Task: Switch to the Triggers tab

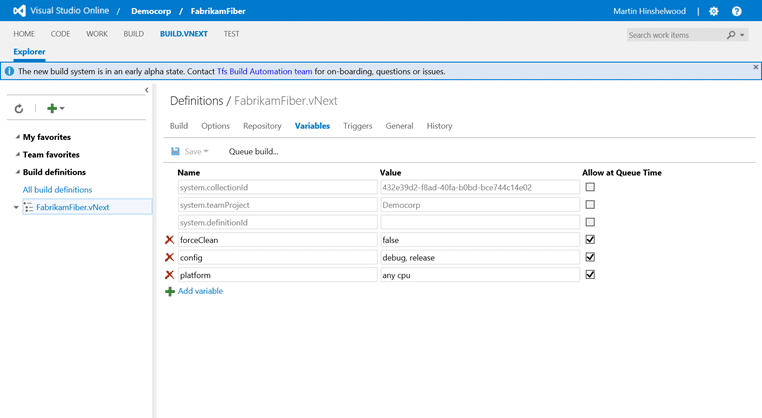Action: coord(358,126)
